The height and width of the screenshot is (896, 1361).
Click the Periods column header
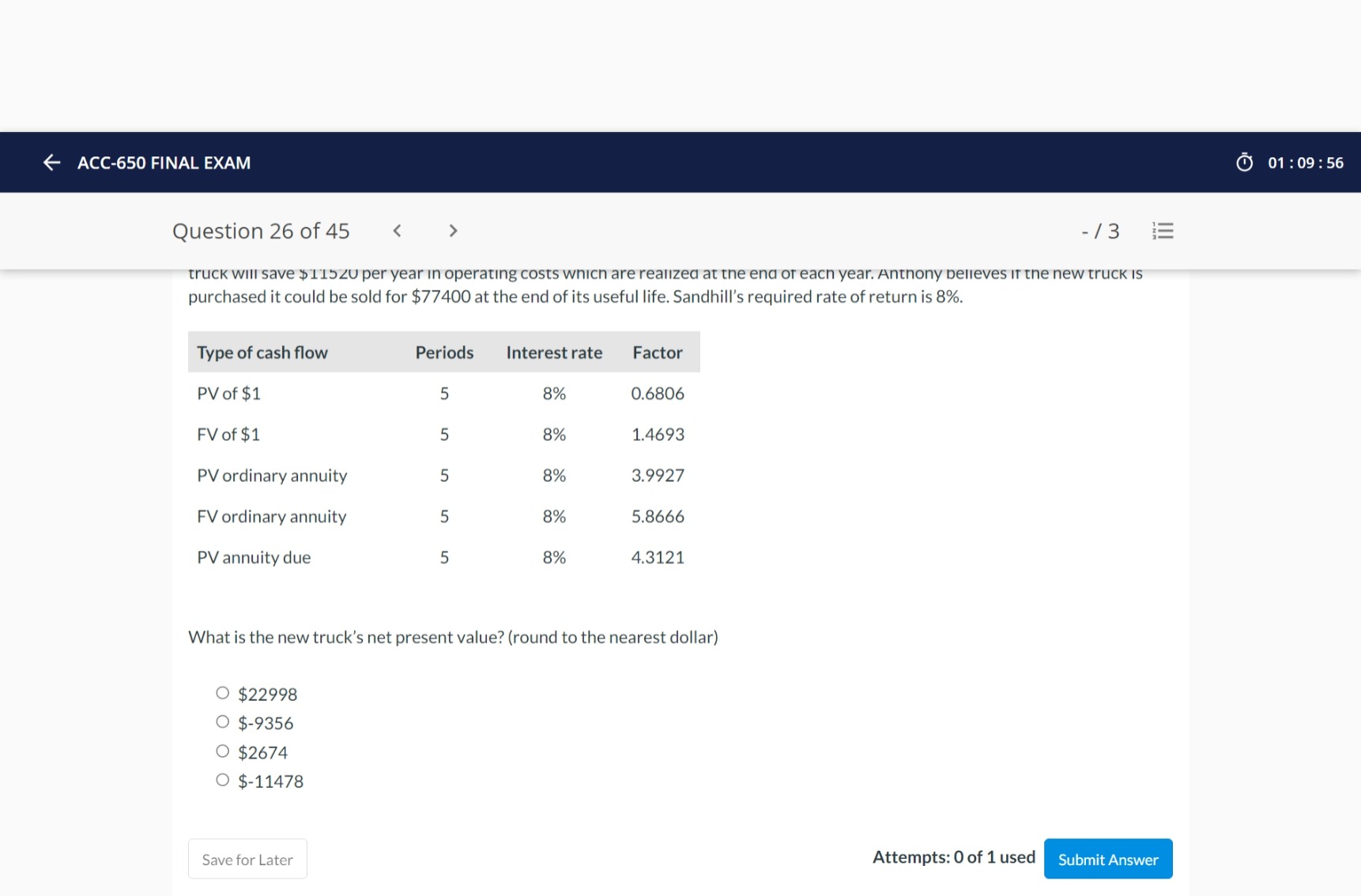444,352
